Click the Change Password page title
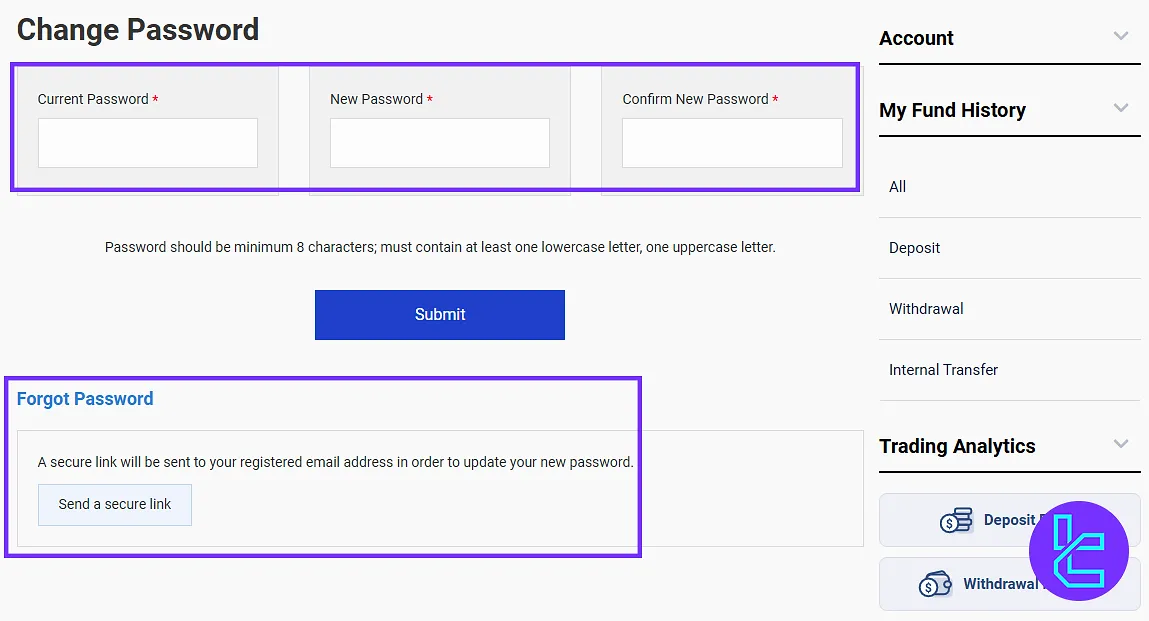The width and height of the screenshot is (1149, 621). pos(138,30)
